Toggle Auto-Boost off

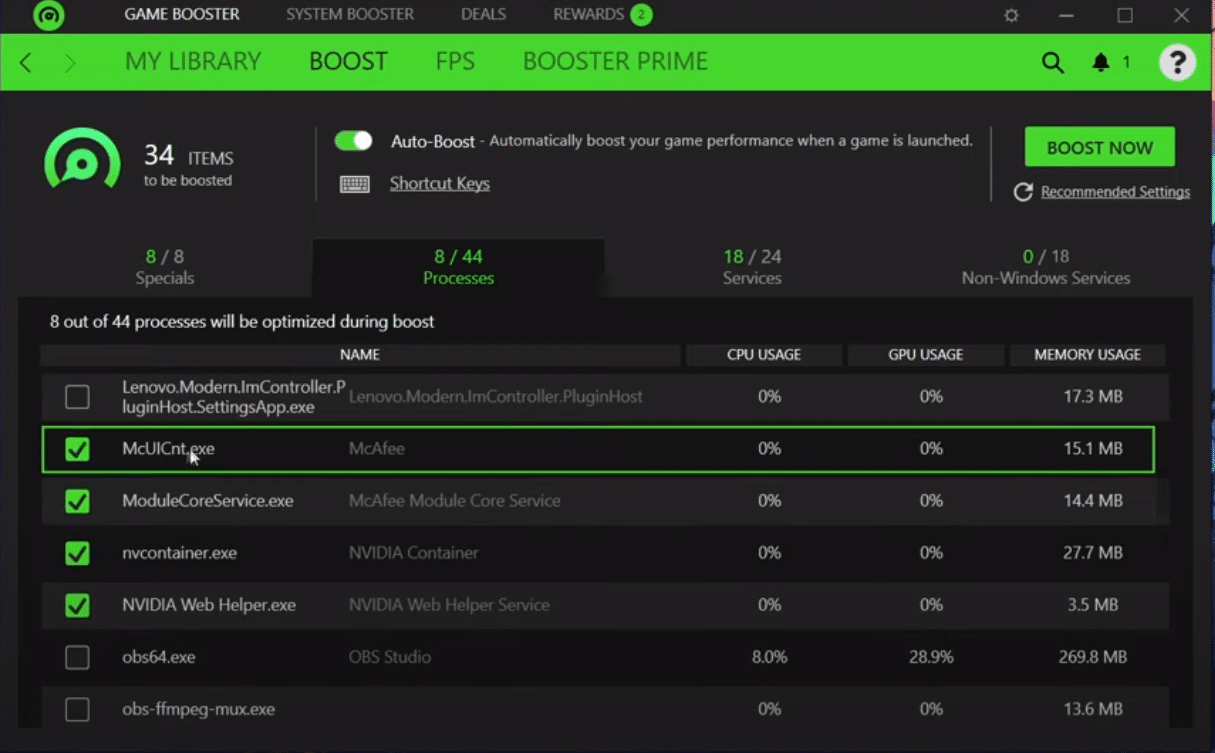coord(353,140)
